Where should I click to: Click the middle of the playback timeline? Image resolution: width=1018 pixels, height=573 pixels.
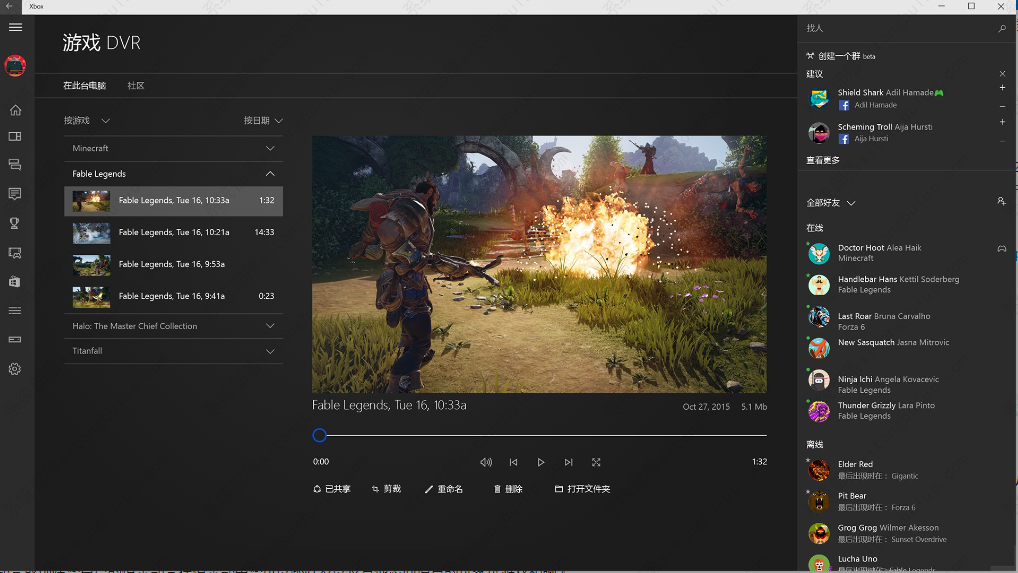tap(540, 435)
